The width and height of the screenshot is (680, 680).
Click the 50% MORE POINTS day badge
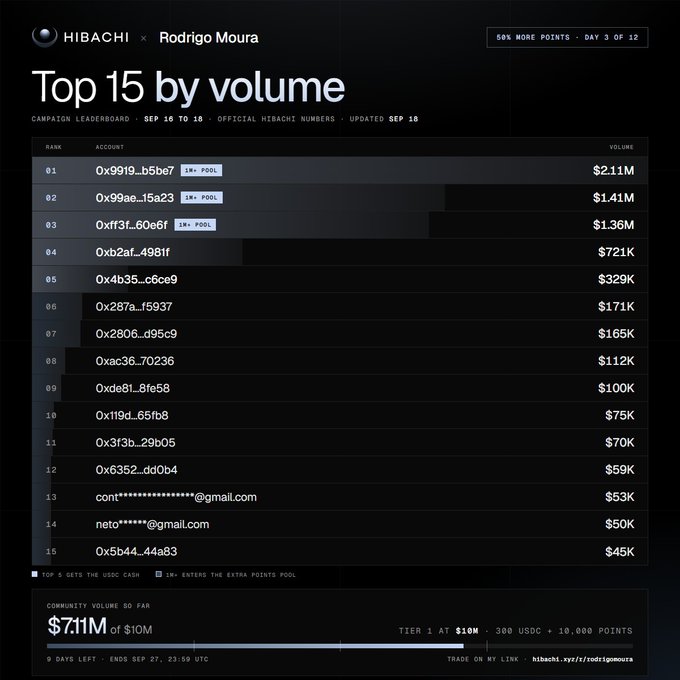[x=567, y=37]
